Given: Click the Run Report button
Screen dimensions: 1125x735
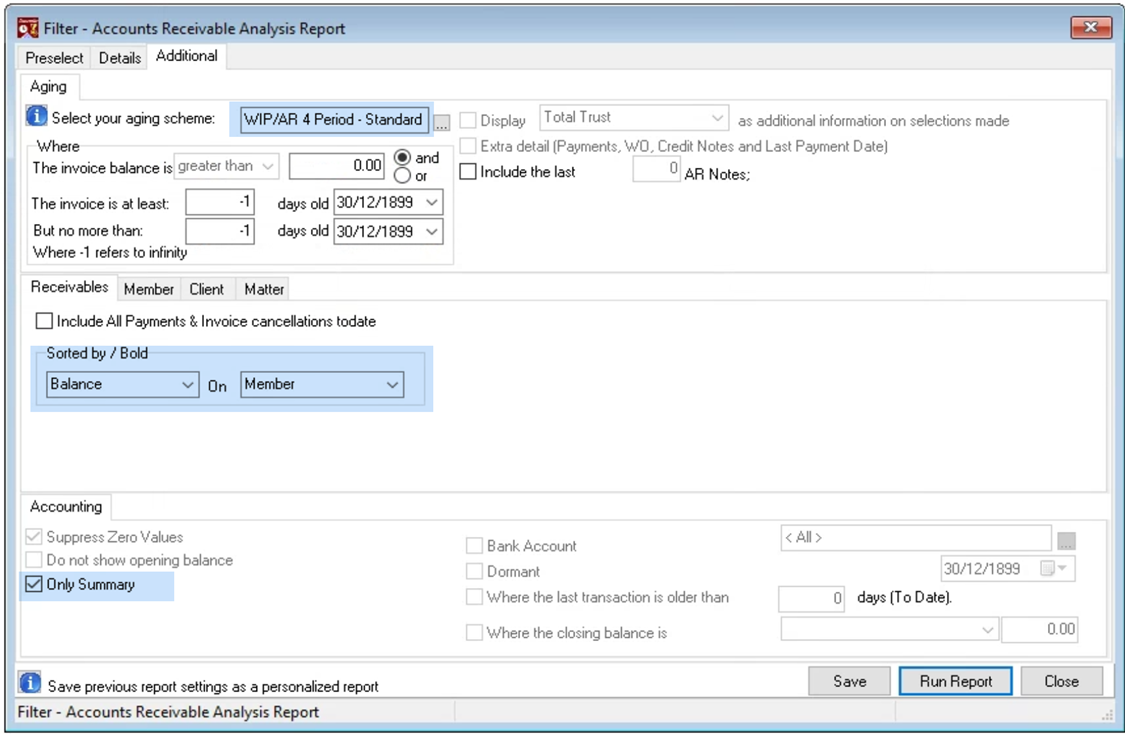Looking at the screenshot, I should [956, 681].
